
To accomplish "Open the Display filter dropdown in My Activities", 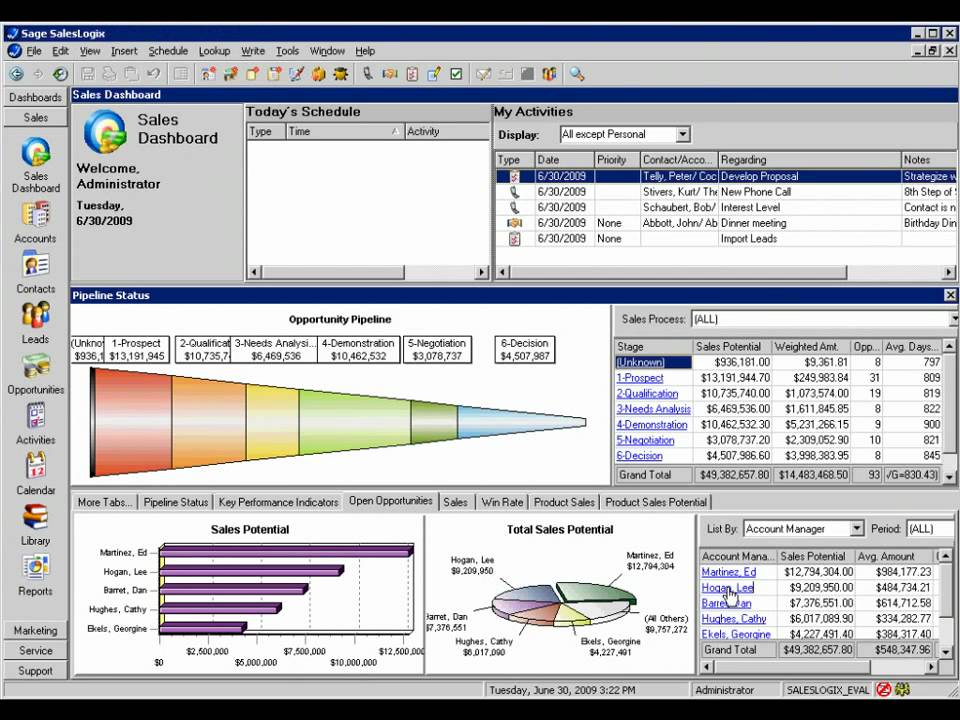I will tap(683, 134).
